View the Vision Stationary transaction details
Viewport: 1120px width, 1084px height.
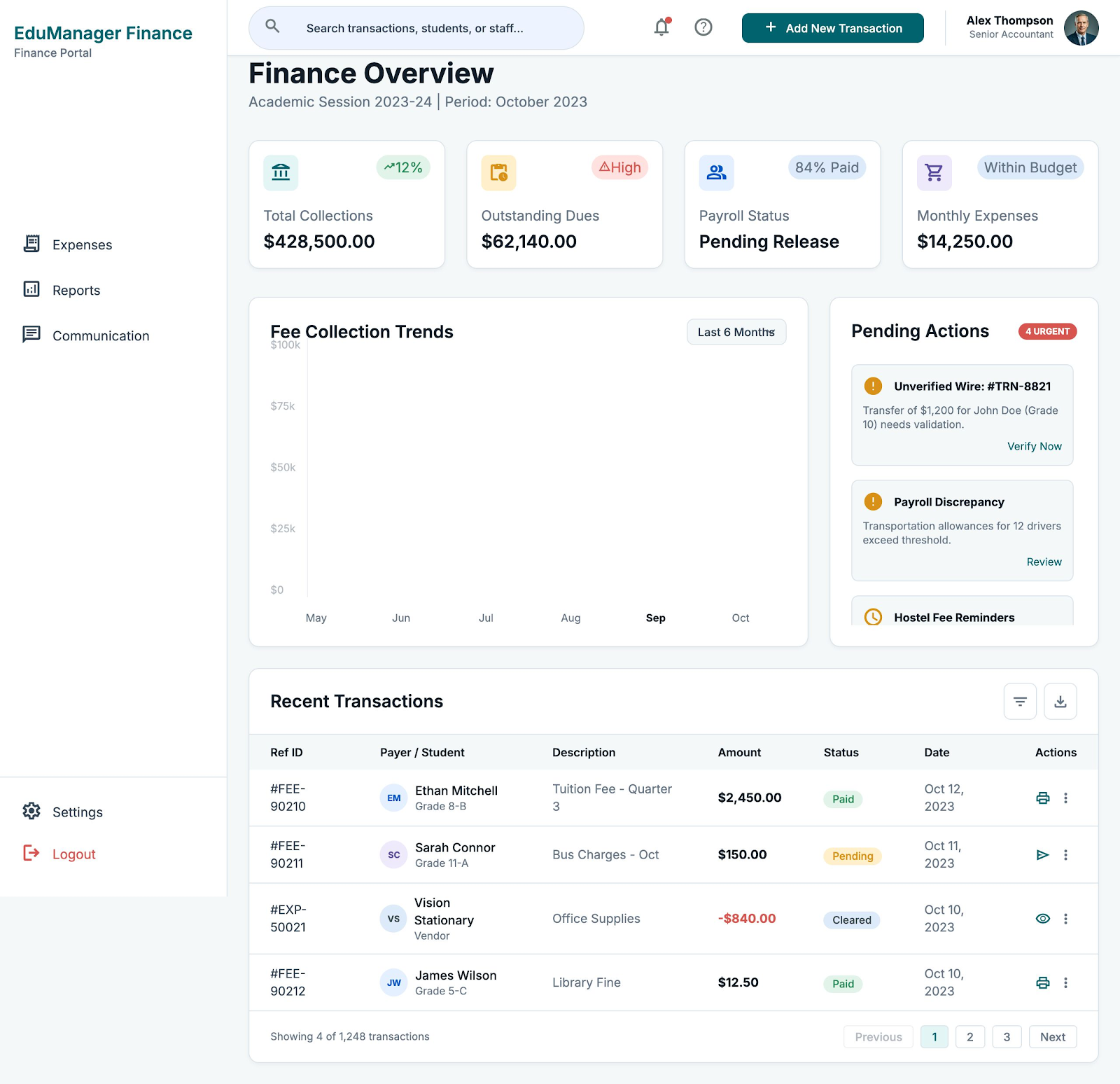pyautogui.click(x=1043, y=918)
